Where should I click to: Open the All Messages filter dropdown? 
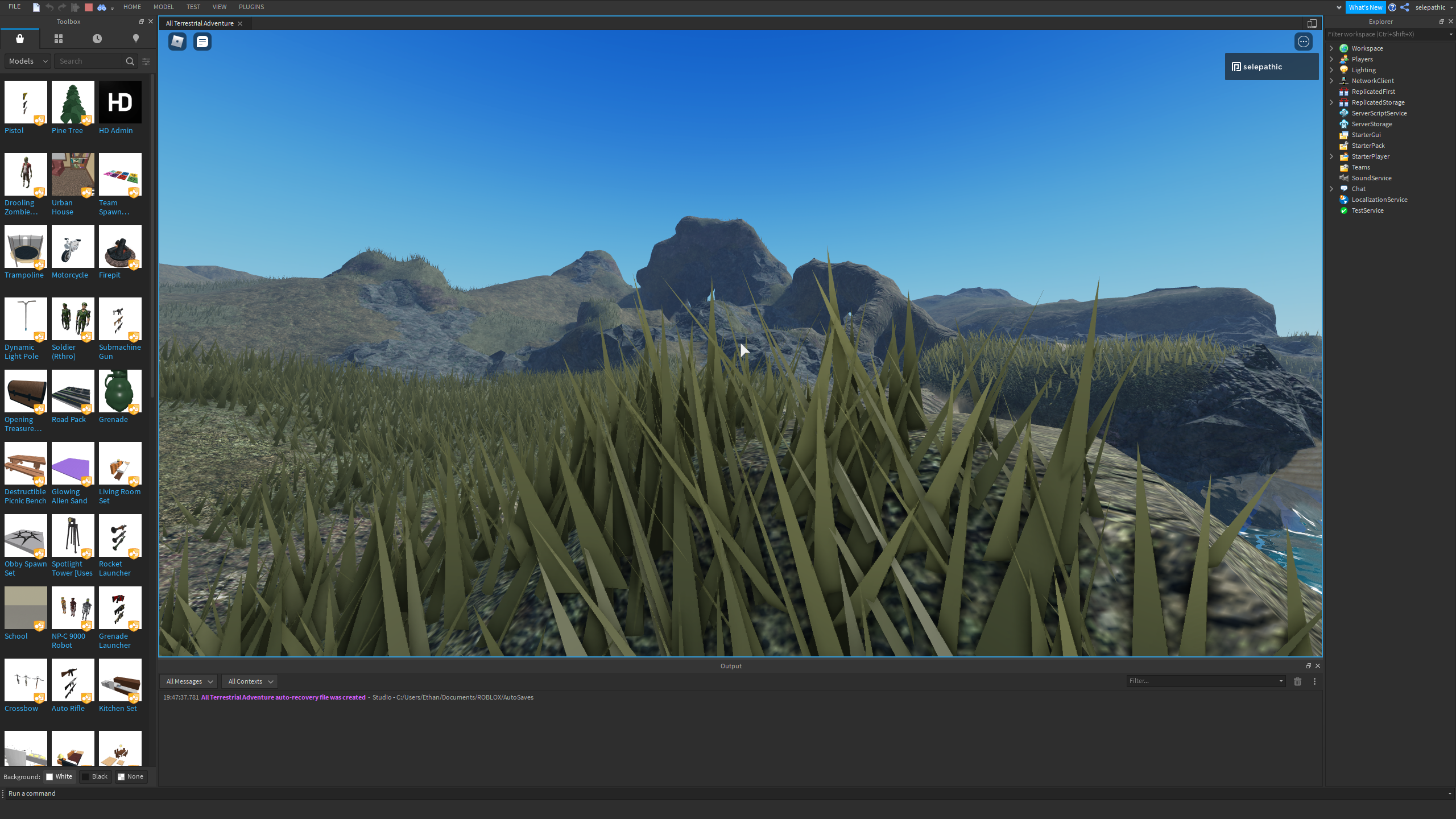pos(189,681)
